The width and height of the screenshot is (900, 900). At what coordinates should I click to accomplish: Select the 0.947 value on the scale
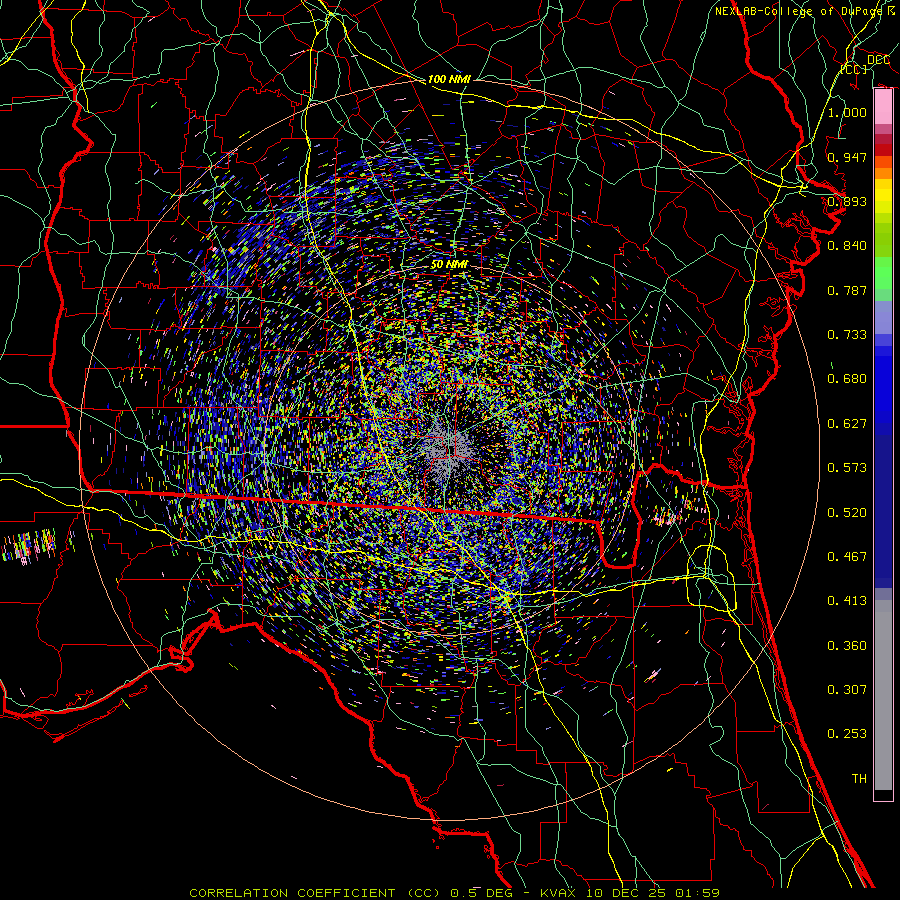coord(847,157)
